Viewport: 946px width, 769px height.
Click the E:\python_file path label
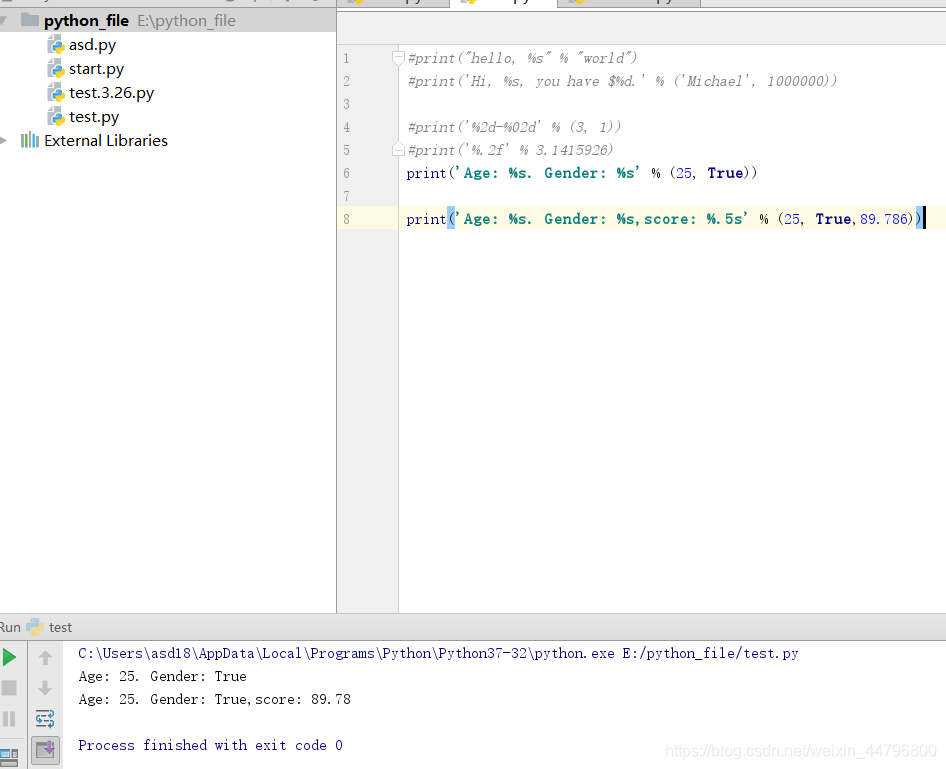point(186,21)
